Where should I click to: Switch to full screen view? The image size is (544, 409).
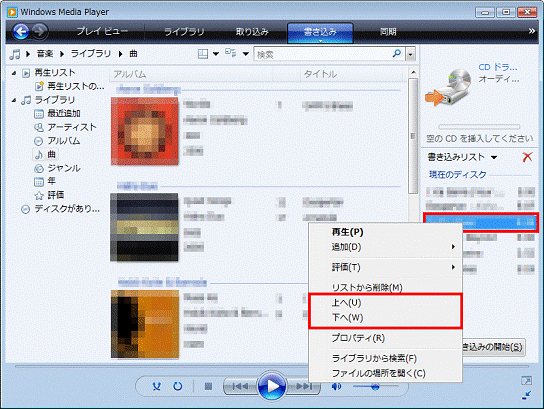click(x=526, y=381)
